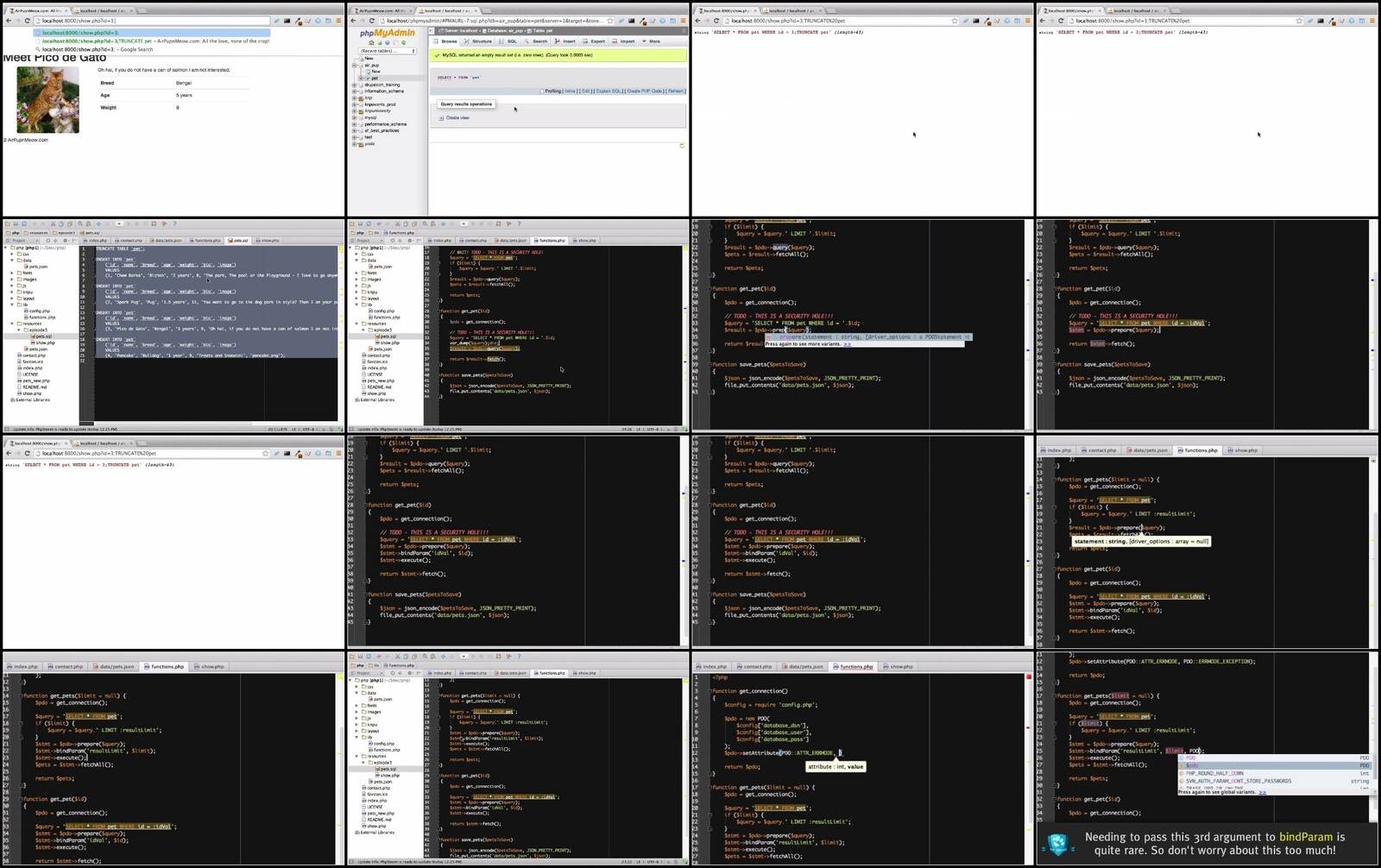Screen dimensions: 1381x868
Task: Click the Explain SQL link
Action: (x=609, y=91)
